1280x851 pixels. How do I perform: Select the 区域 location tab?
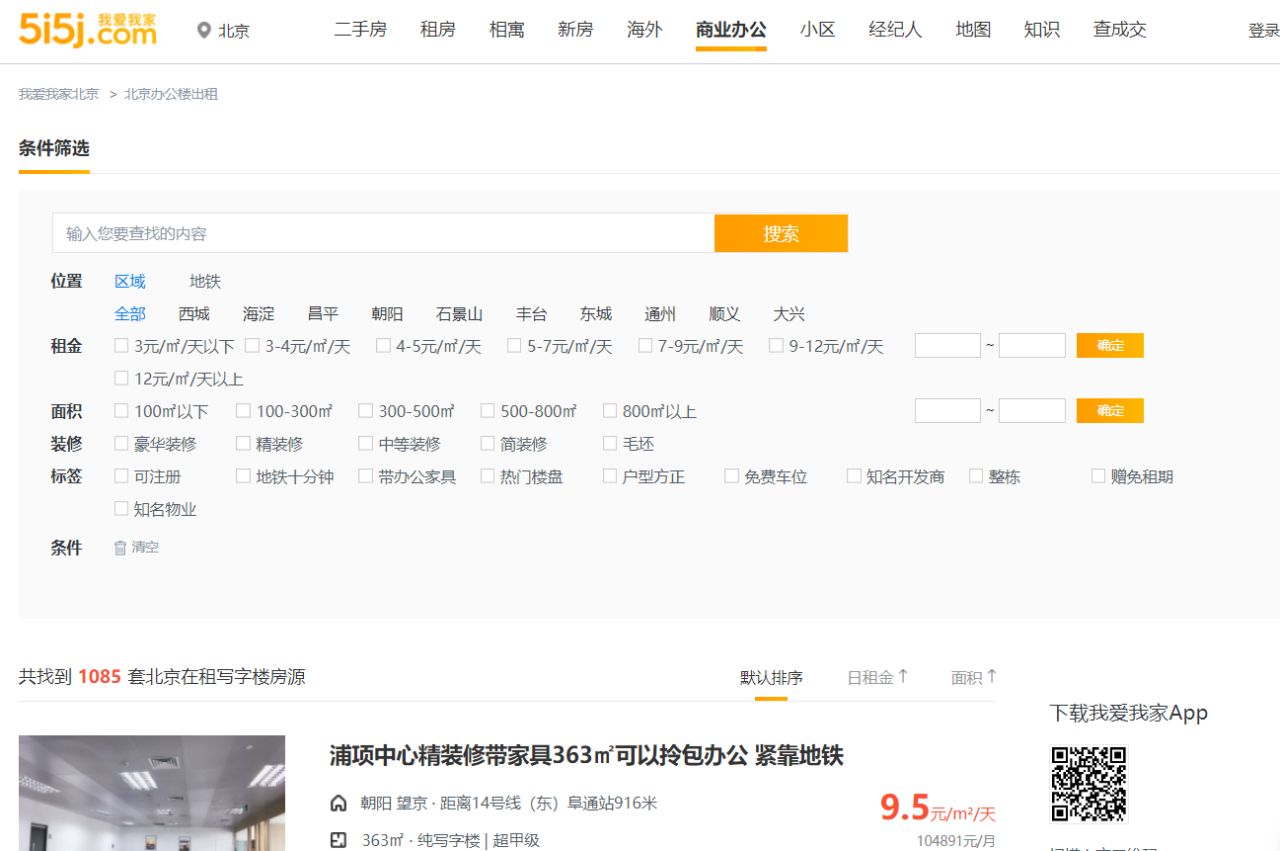130,281
